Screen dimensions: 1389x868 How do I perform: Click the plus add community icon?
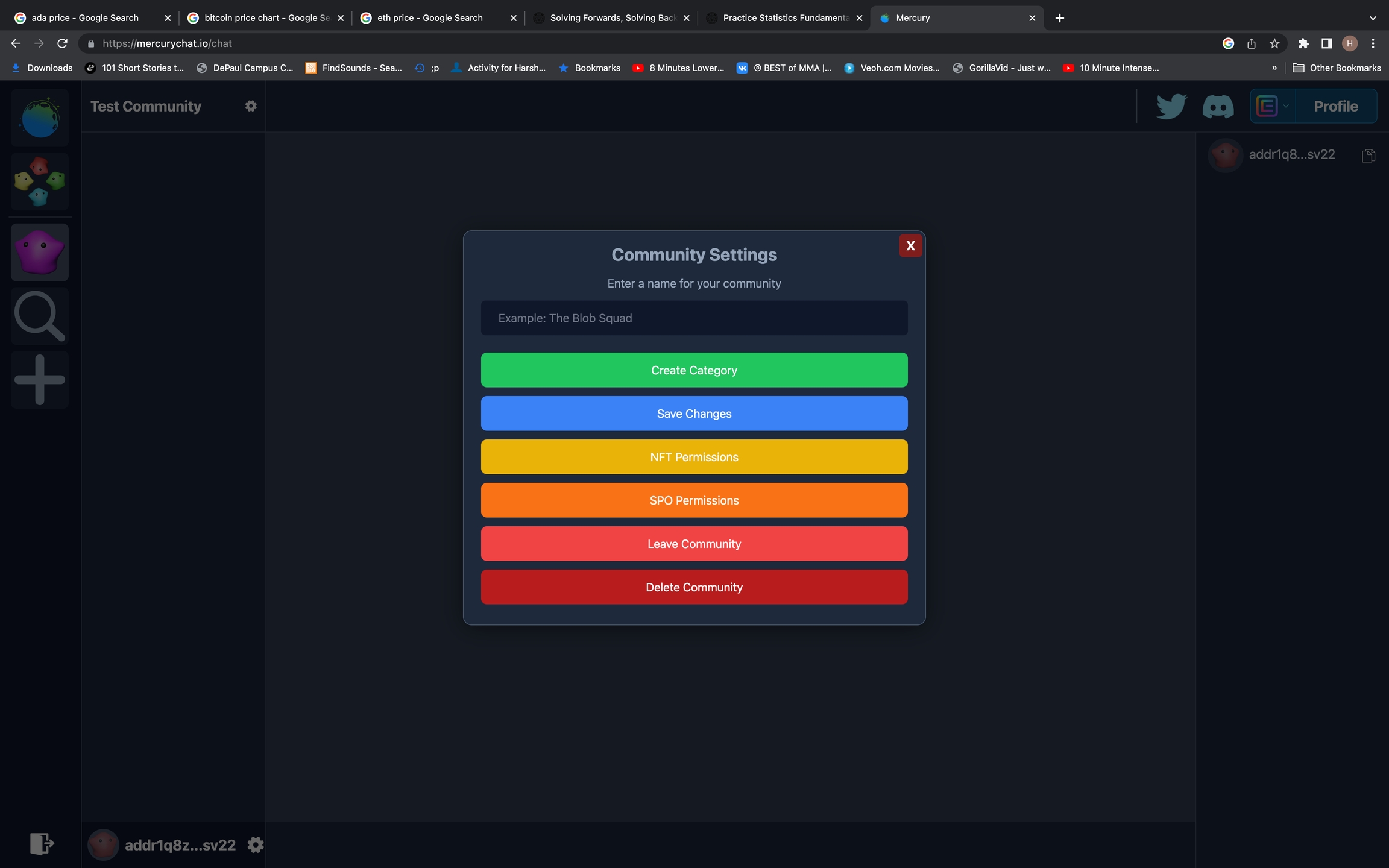coord(40,380)
